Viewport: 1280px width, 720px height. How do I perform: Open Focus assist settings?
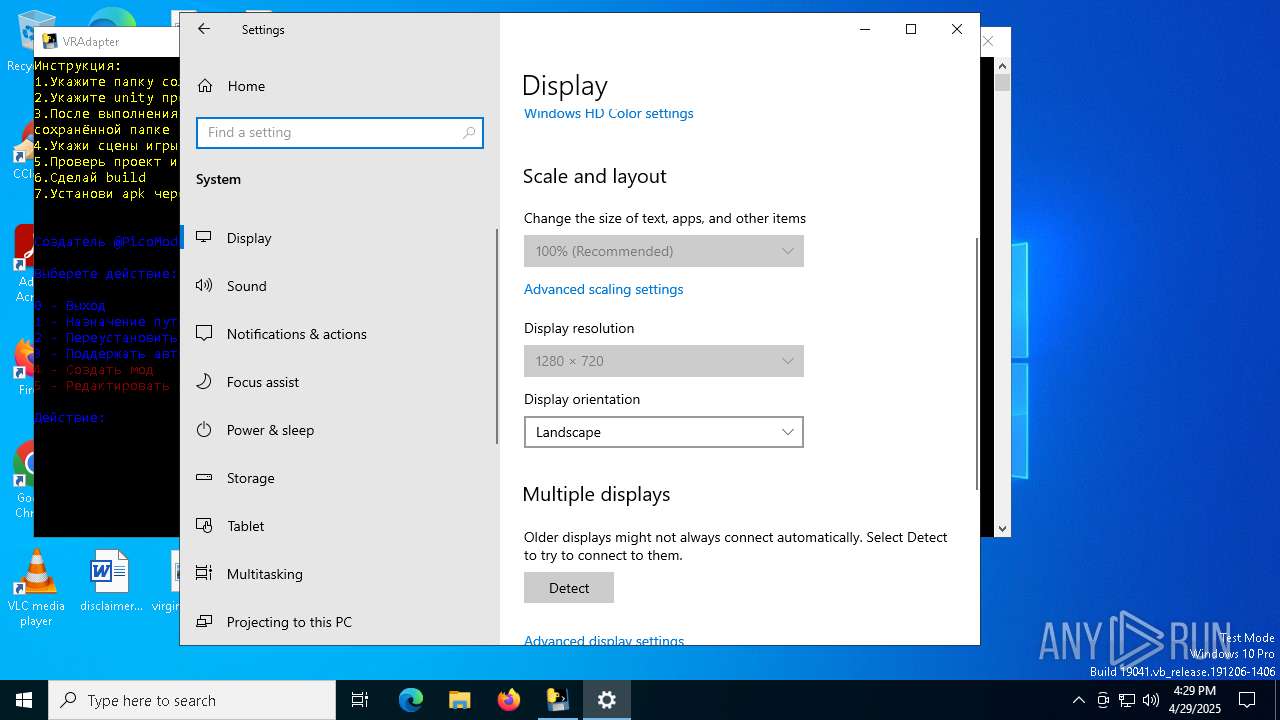click(339, 382)
